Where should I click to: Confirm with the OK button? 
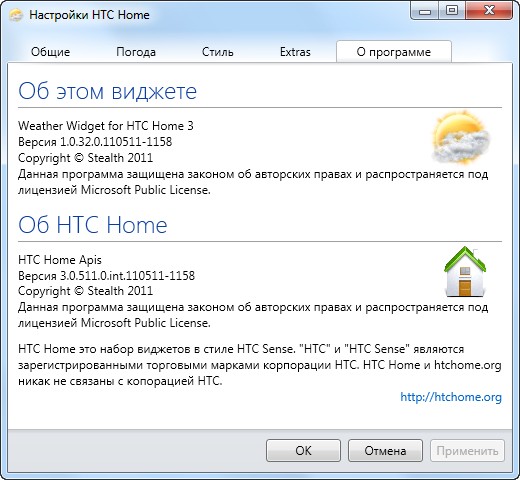[303, 451]
